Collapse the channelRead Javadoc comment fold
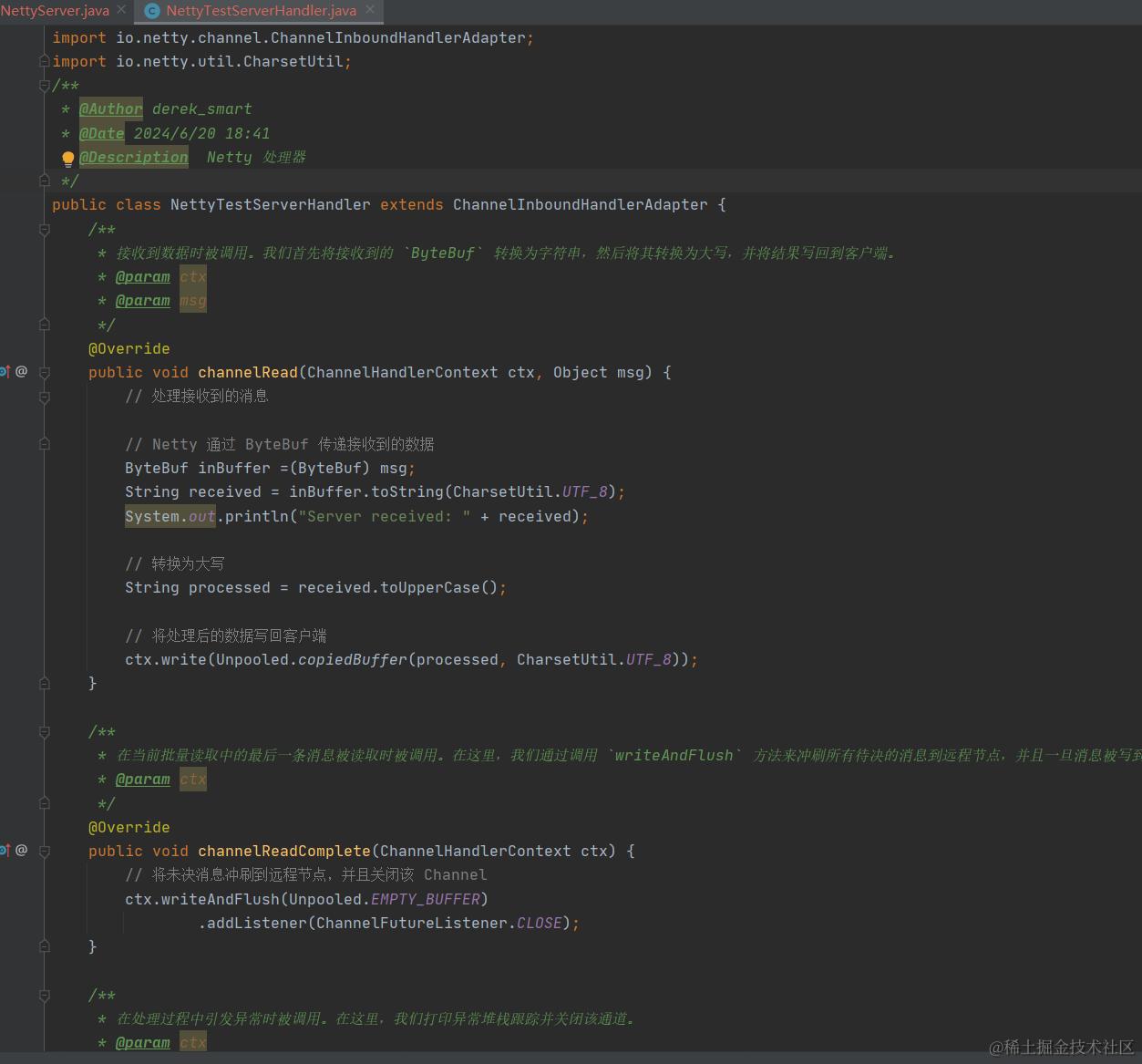The width and height of the screenshot is (1142, 1064). [x=44, y=229]
